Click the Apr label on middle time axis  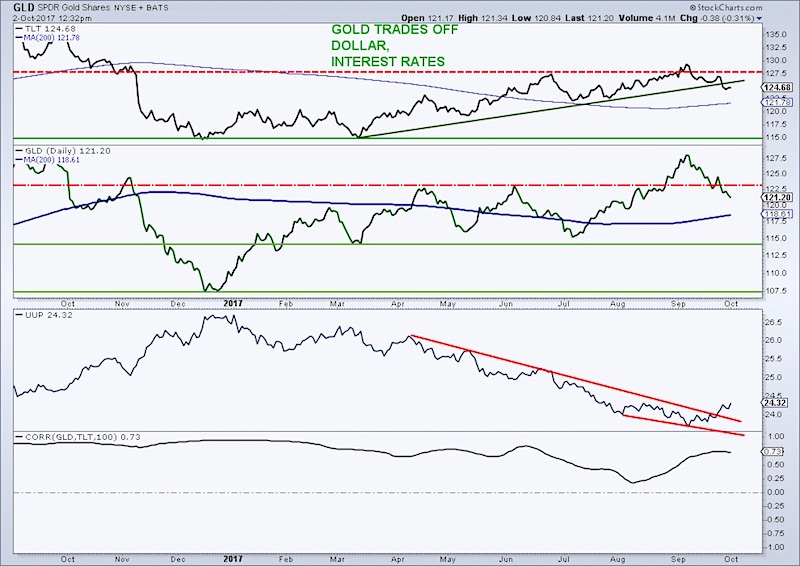(x=397, y=303)
